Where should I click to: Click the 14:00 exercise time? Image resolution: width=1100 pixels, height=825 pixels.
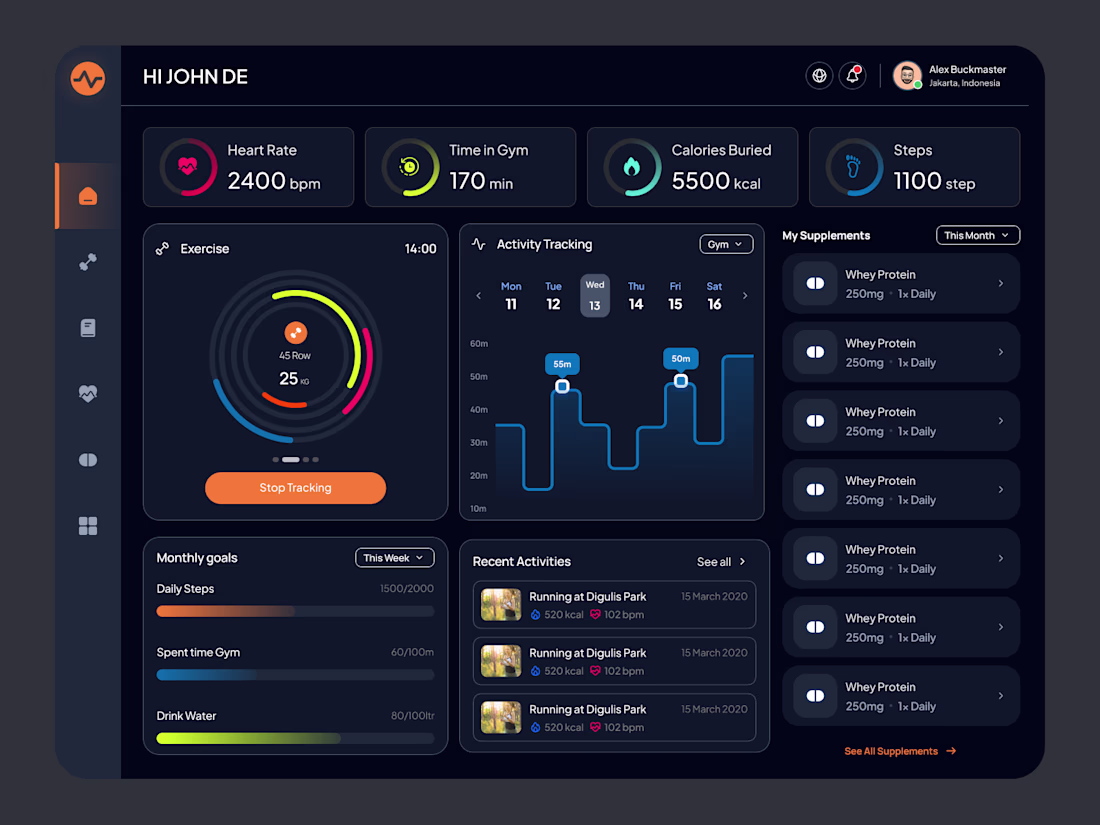pyautogui.click(x=420, y=248)
